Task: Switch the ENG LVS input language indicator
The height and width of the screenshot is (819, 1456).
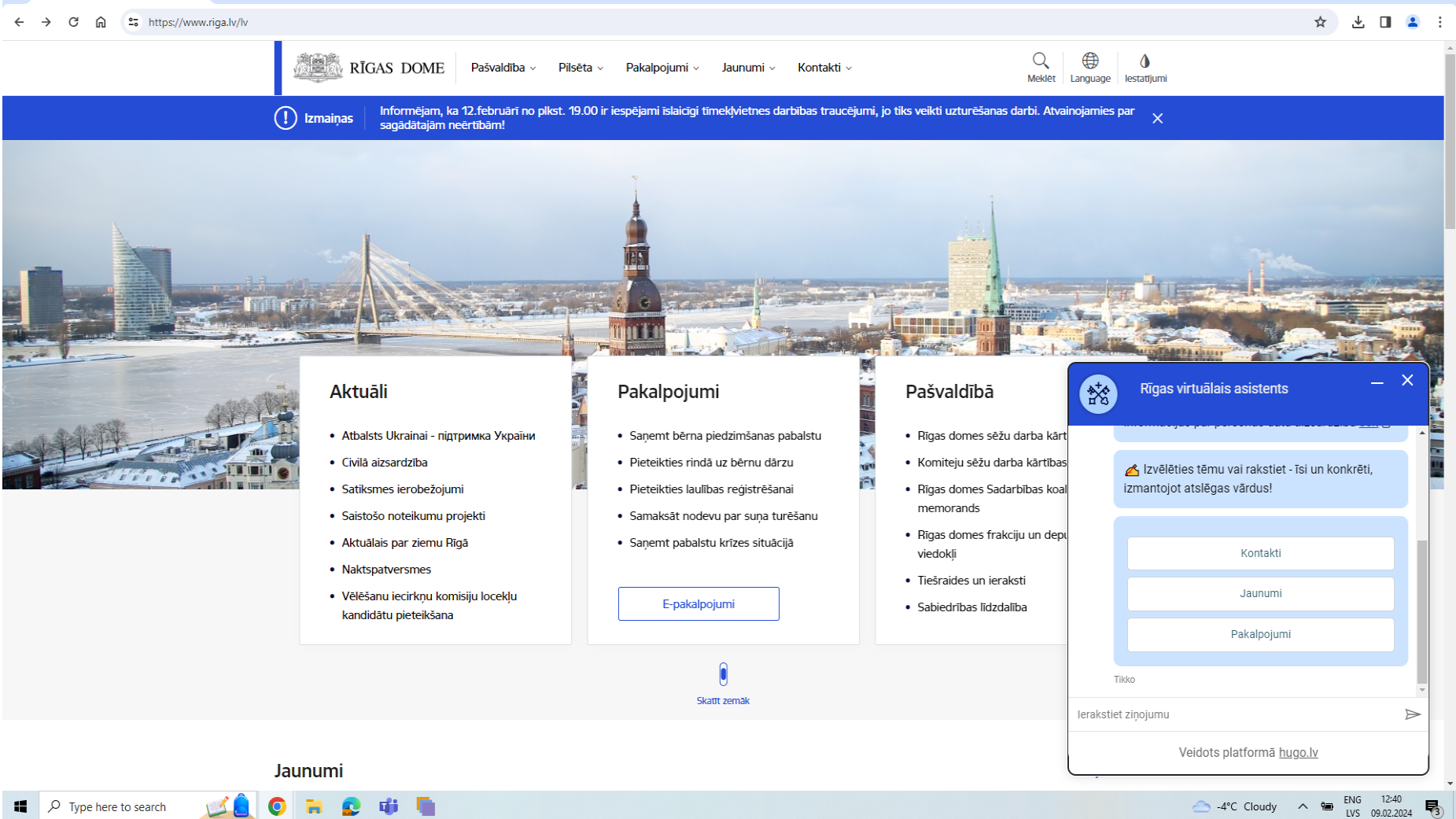Action: point(1352,806)
